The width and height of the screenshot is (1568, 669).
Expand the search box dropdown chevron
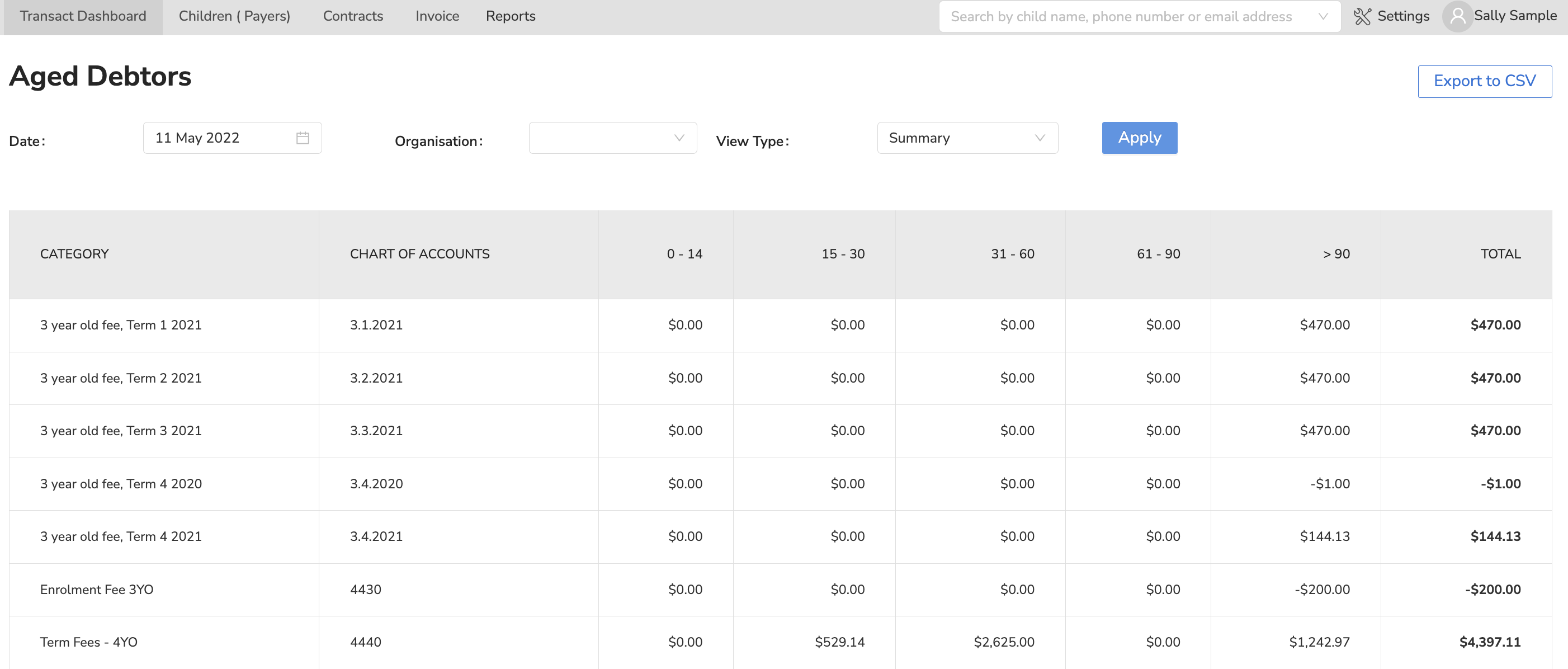point(1323,16)
